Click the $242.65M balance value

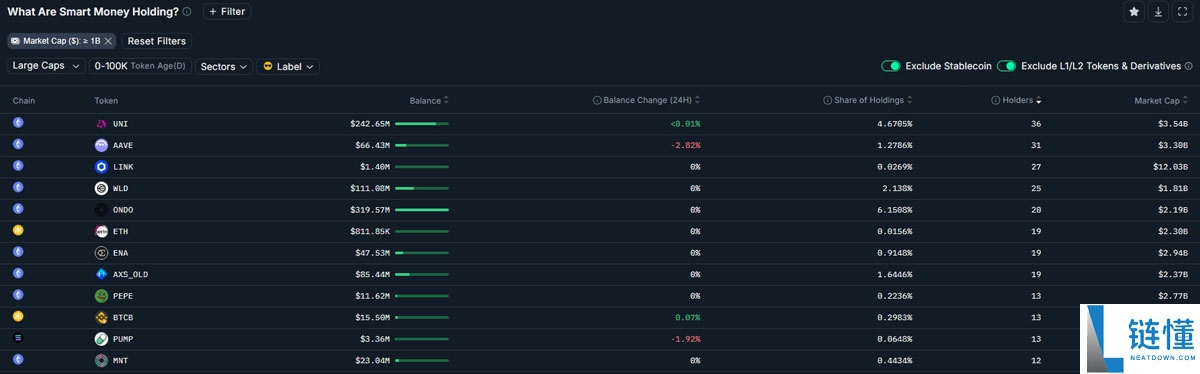[370, 124]
